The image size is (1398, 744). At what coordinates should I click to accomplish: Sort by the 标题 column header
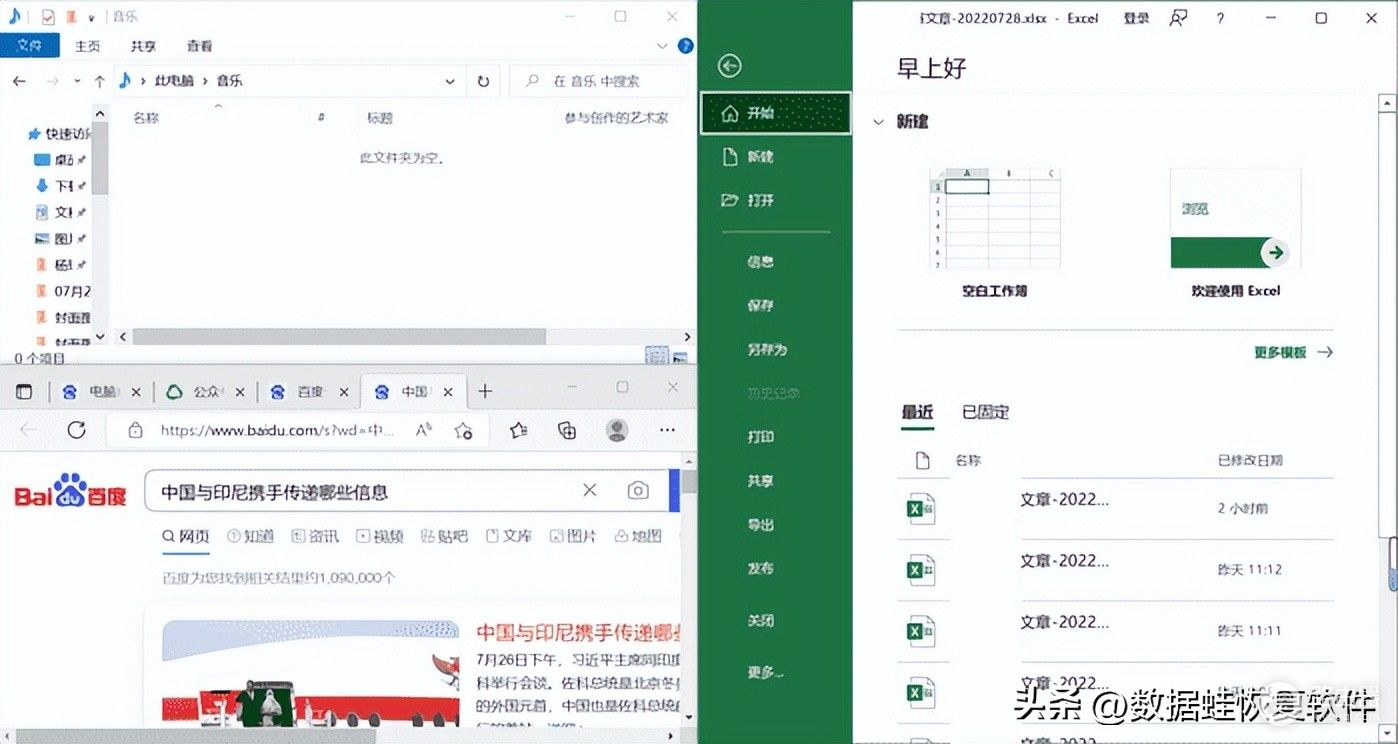click(x=380, y=118)
